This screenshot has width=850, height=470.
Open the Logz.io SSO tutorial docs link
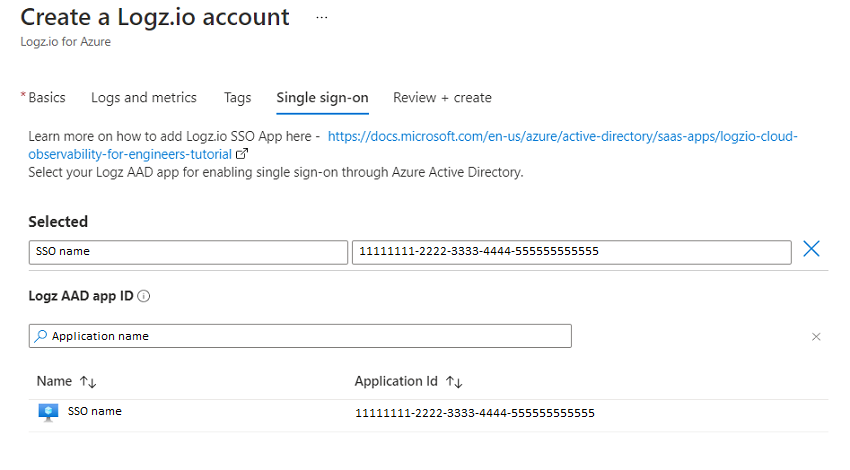[x=562, y=137]
